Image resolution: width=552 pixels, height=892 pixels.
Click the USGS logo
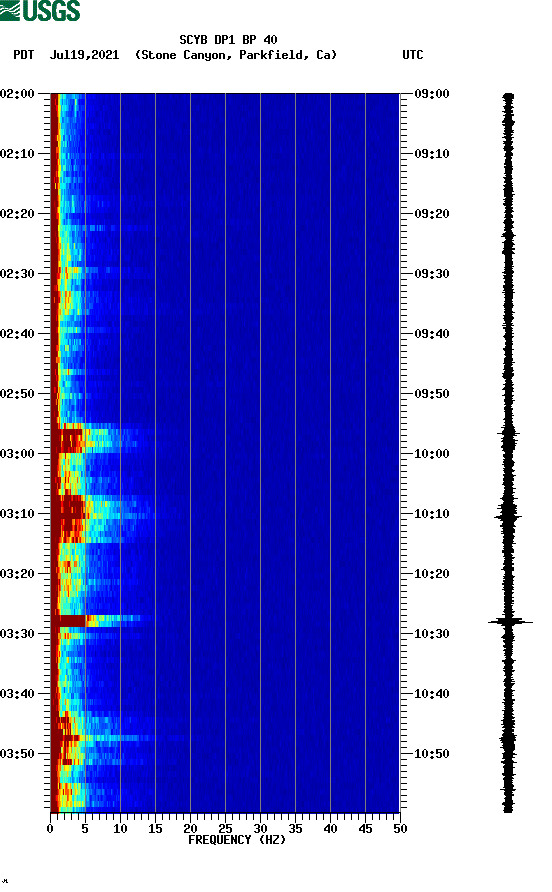(40, 10)
